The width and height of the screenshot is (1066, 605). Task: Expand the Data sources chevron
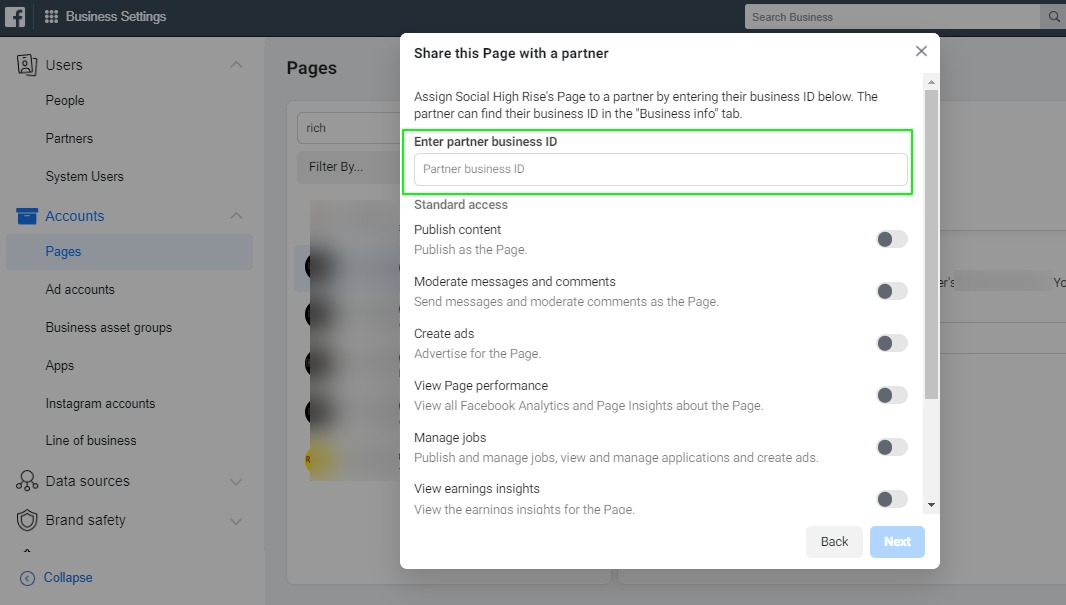pyautogui.click(x=236, y=482)
